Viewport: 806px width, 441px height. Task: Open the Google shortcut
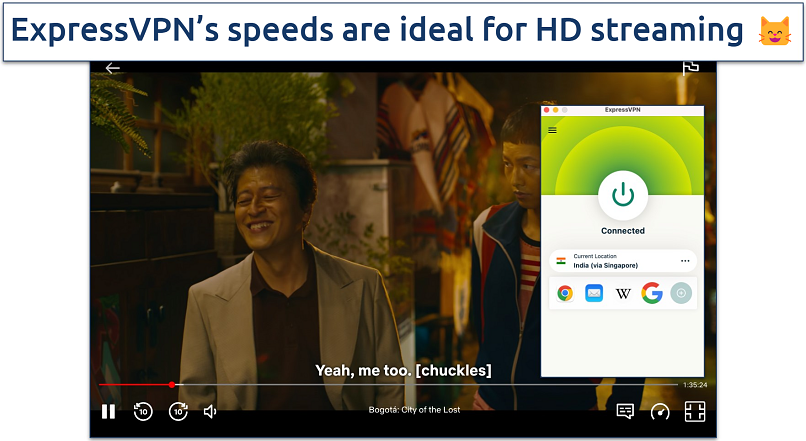[652, 293]
